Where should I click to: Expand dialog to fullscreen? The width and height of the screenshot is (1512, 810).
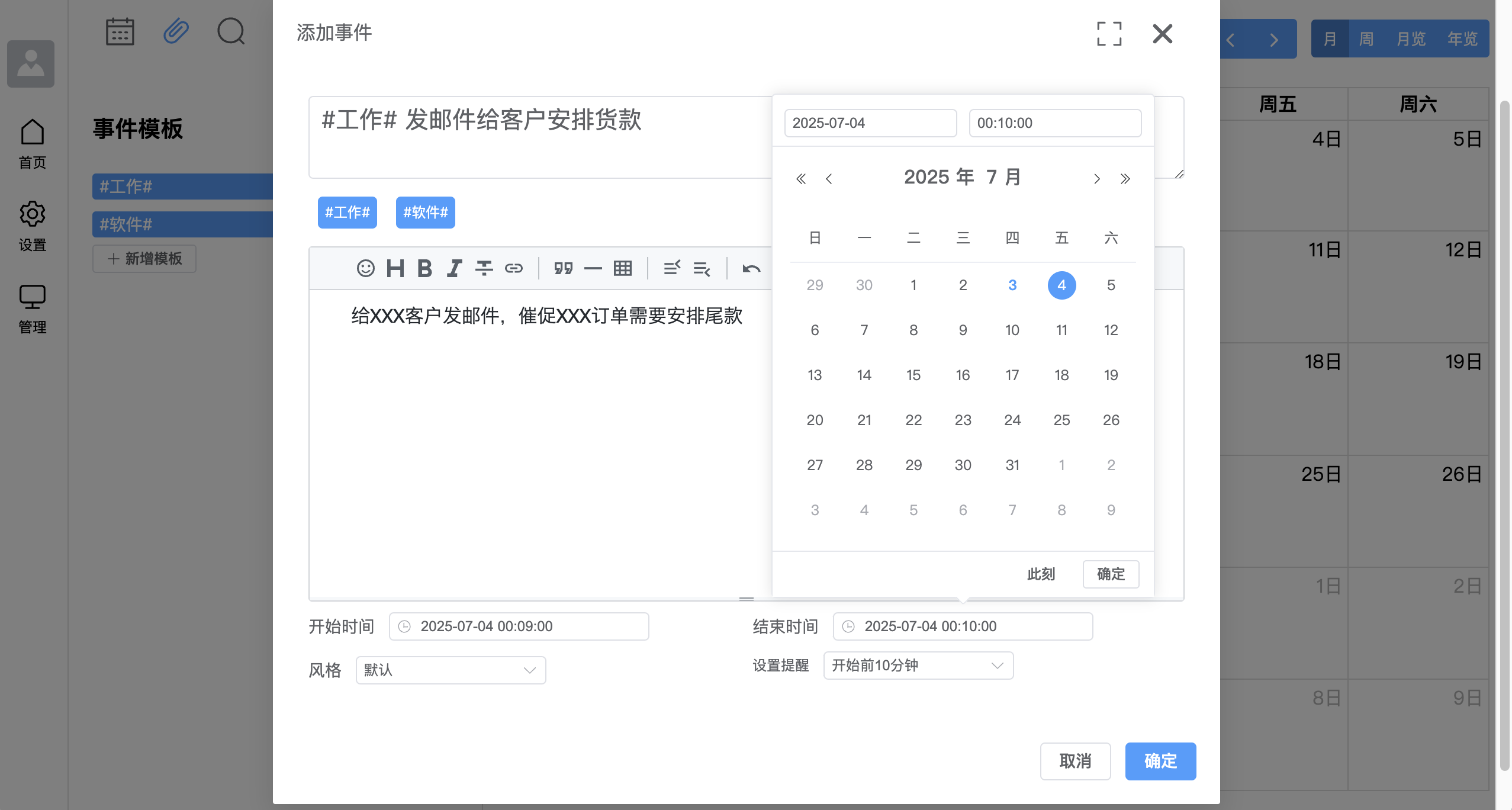[x=1109, y=34]
